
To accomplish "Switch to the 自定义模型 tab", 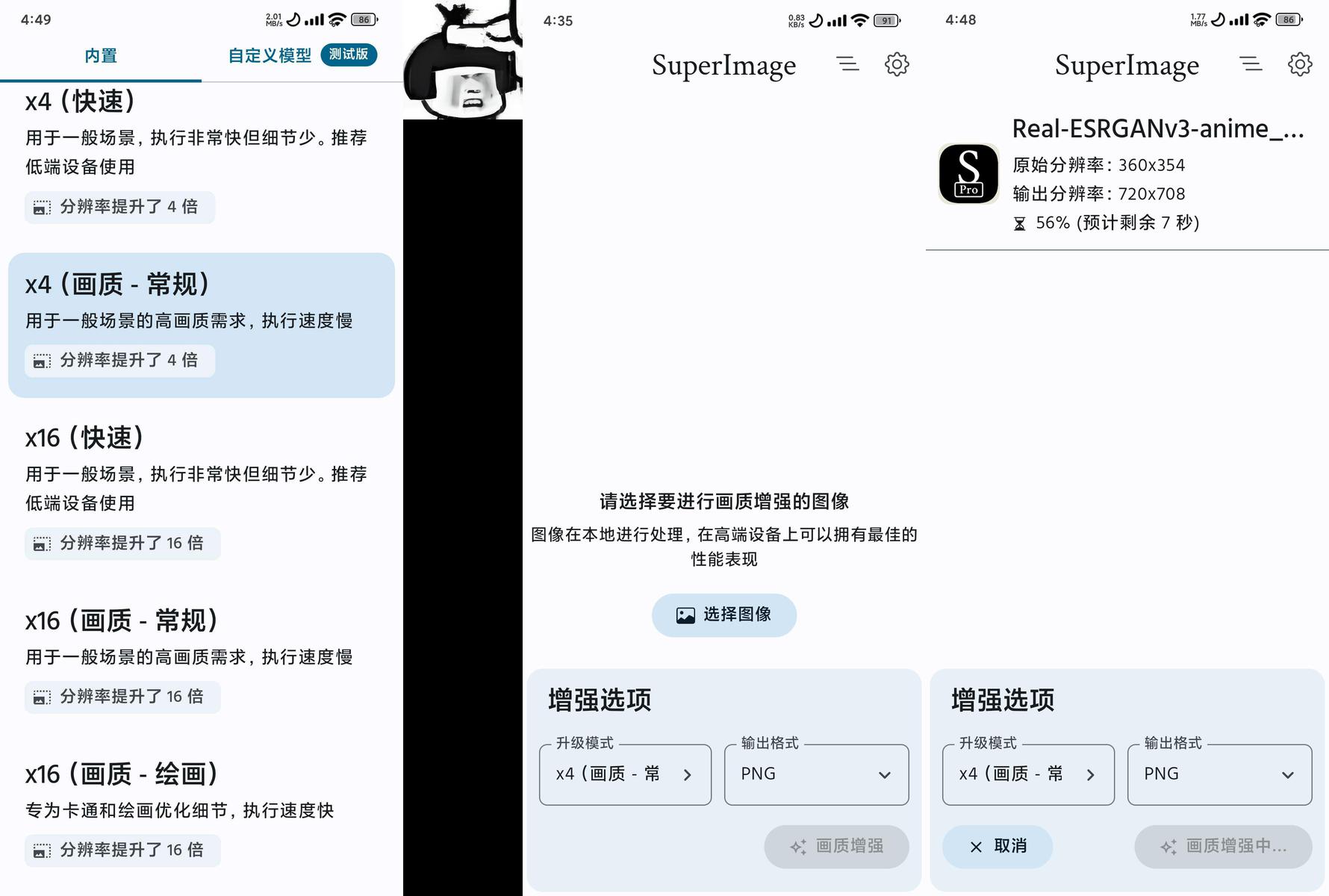I will (302, 55).
